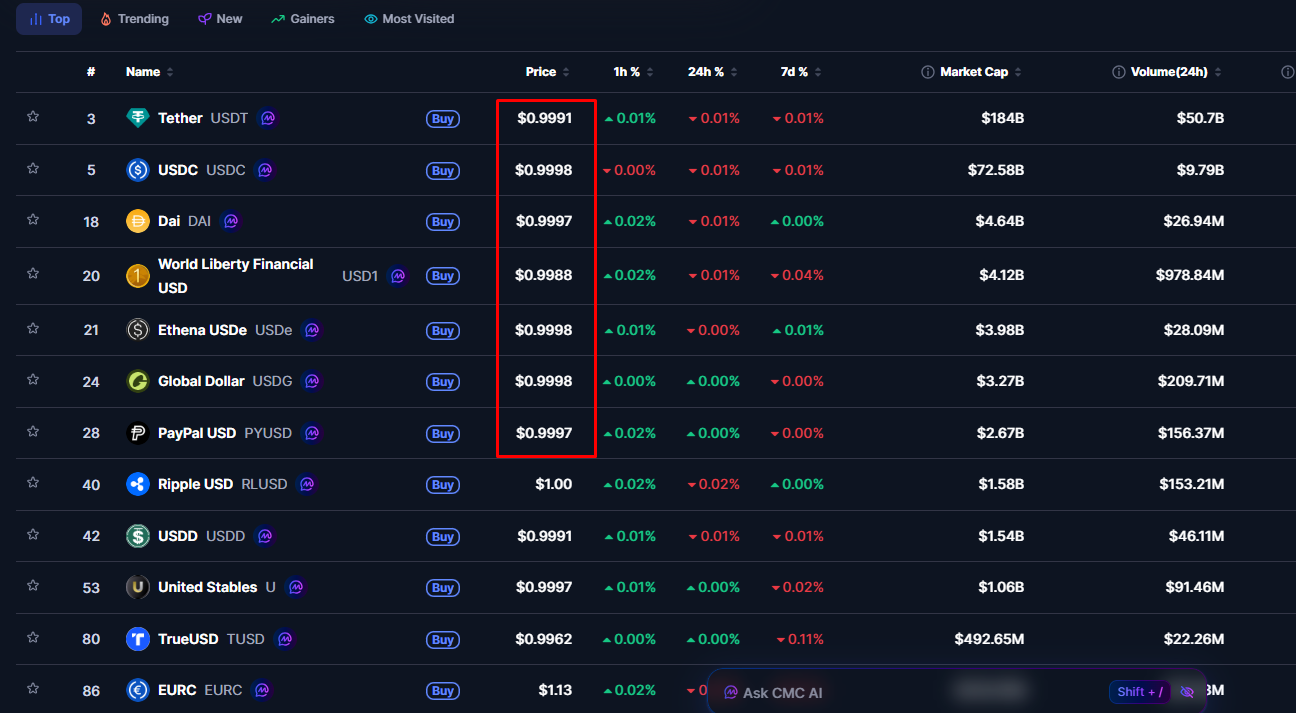Screen dimensions: 1296x713
Task: Toggle the watchlist star for Ethena USDe
Action: pyautogui.click(x=33, y=328)
